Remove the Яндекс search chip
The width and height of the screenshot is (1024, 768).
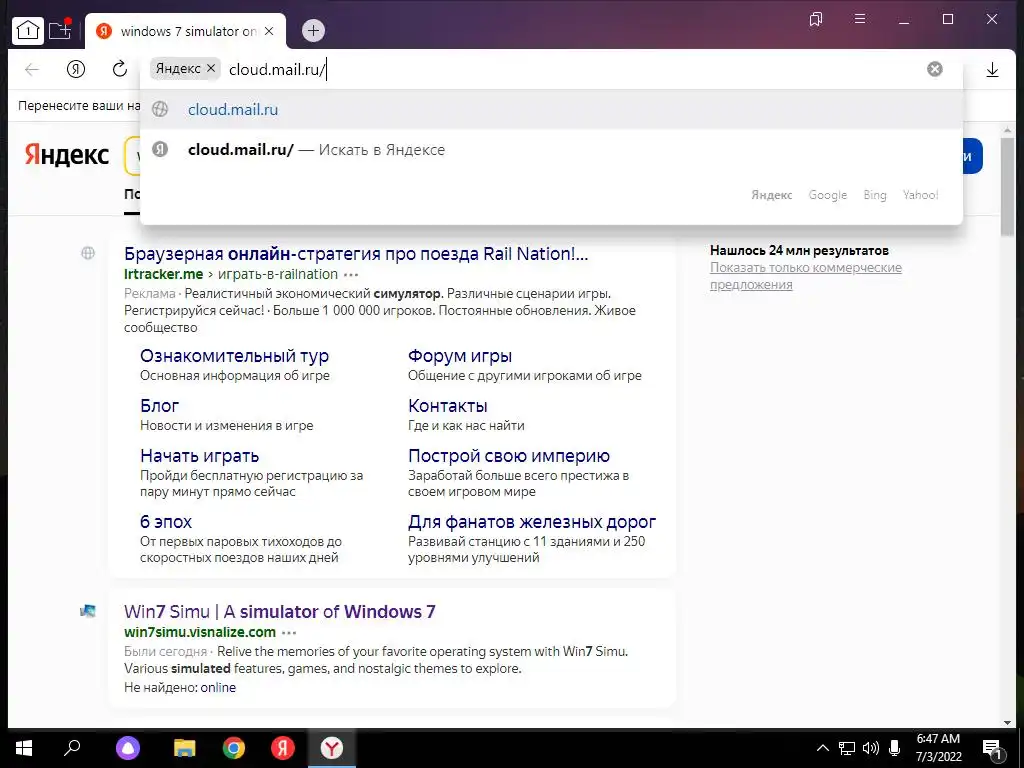(210, 68)
